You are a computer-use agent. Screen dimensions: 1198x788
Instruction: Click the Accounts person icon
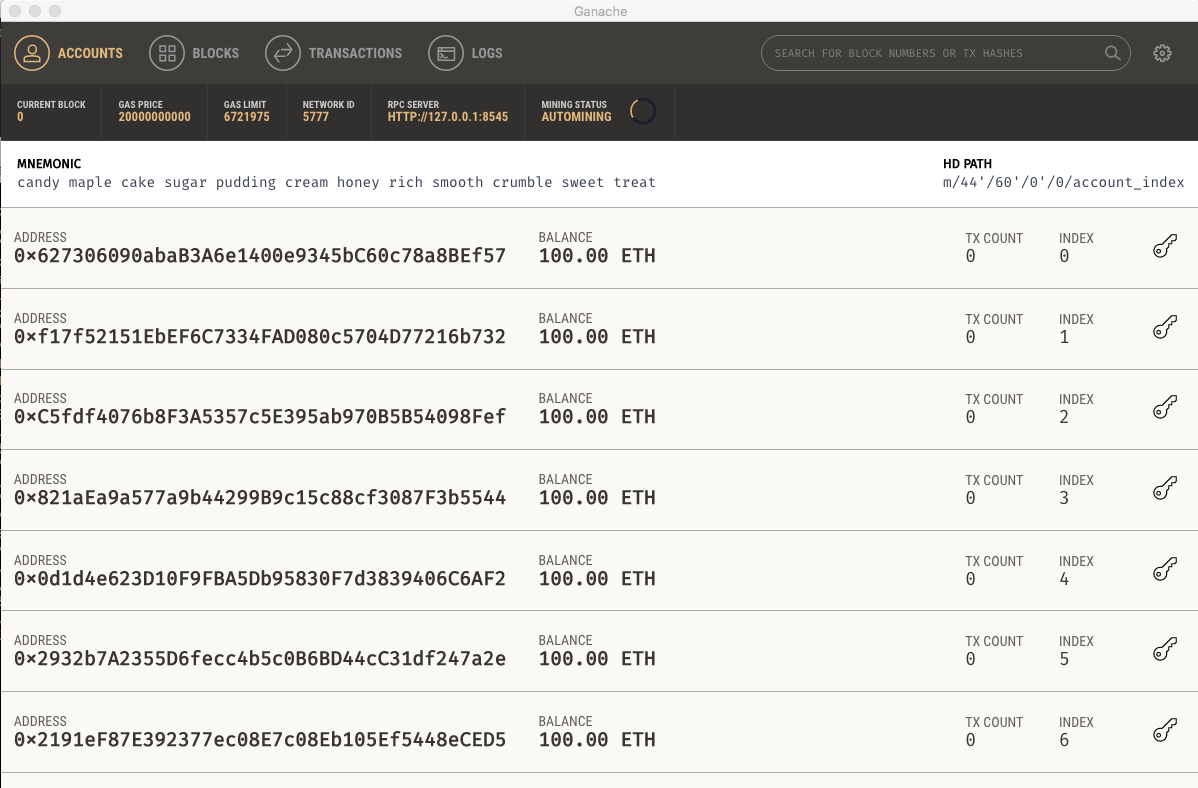point(31,53)
